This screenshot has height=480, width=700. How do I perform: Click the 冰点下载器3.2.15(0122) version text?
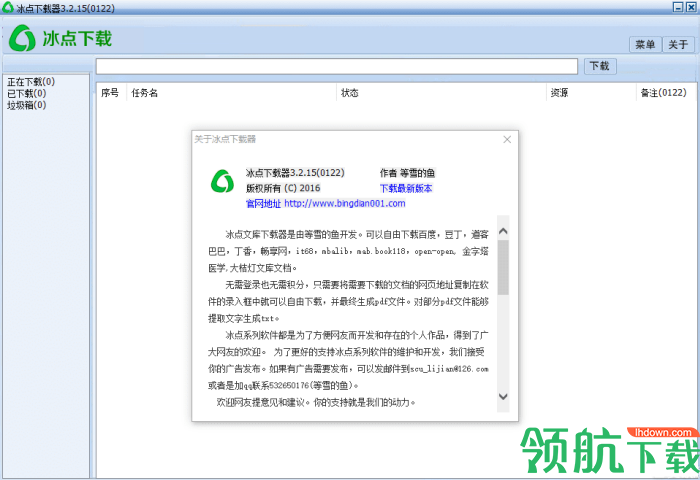[x=295, y=173]
